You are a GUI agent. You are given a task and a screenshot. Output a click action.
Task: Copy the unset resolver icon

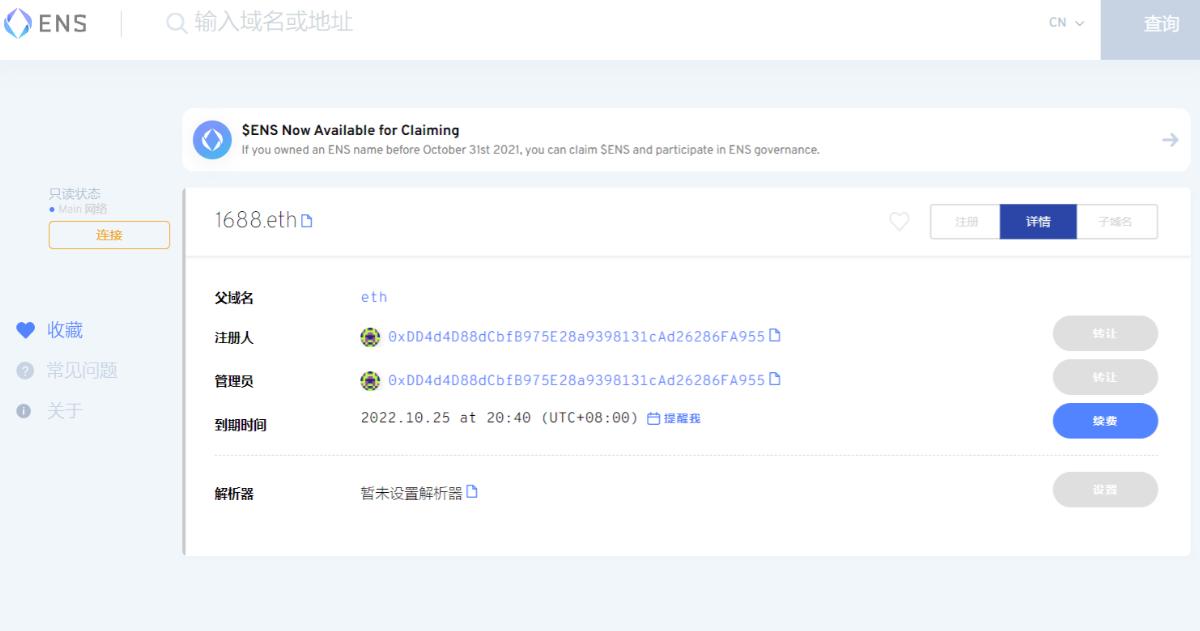pos(472,492)
